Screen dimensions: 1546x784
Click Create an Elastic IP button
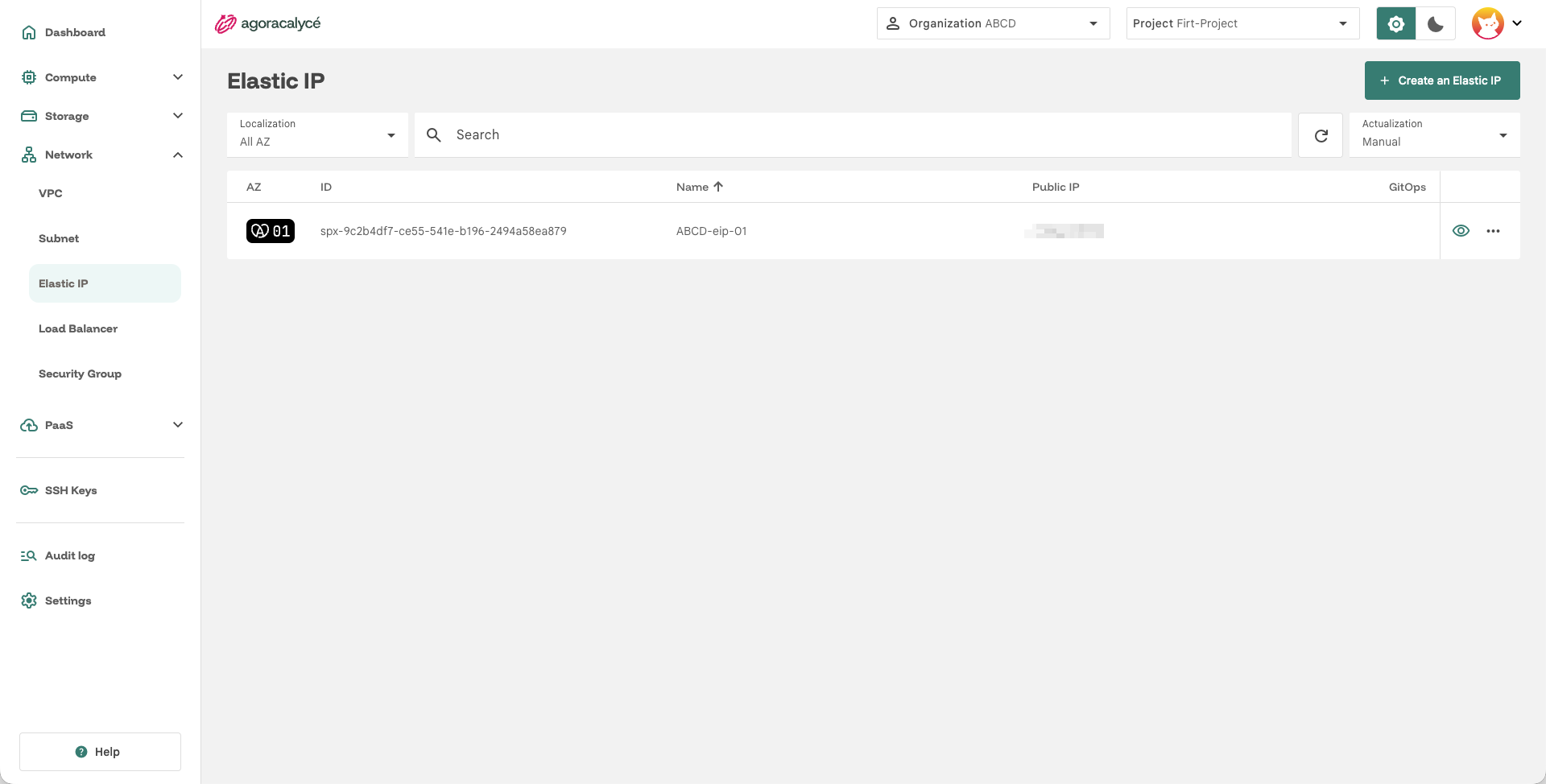1441,80
